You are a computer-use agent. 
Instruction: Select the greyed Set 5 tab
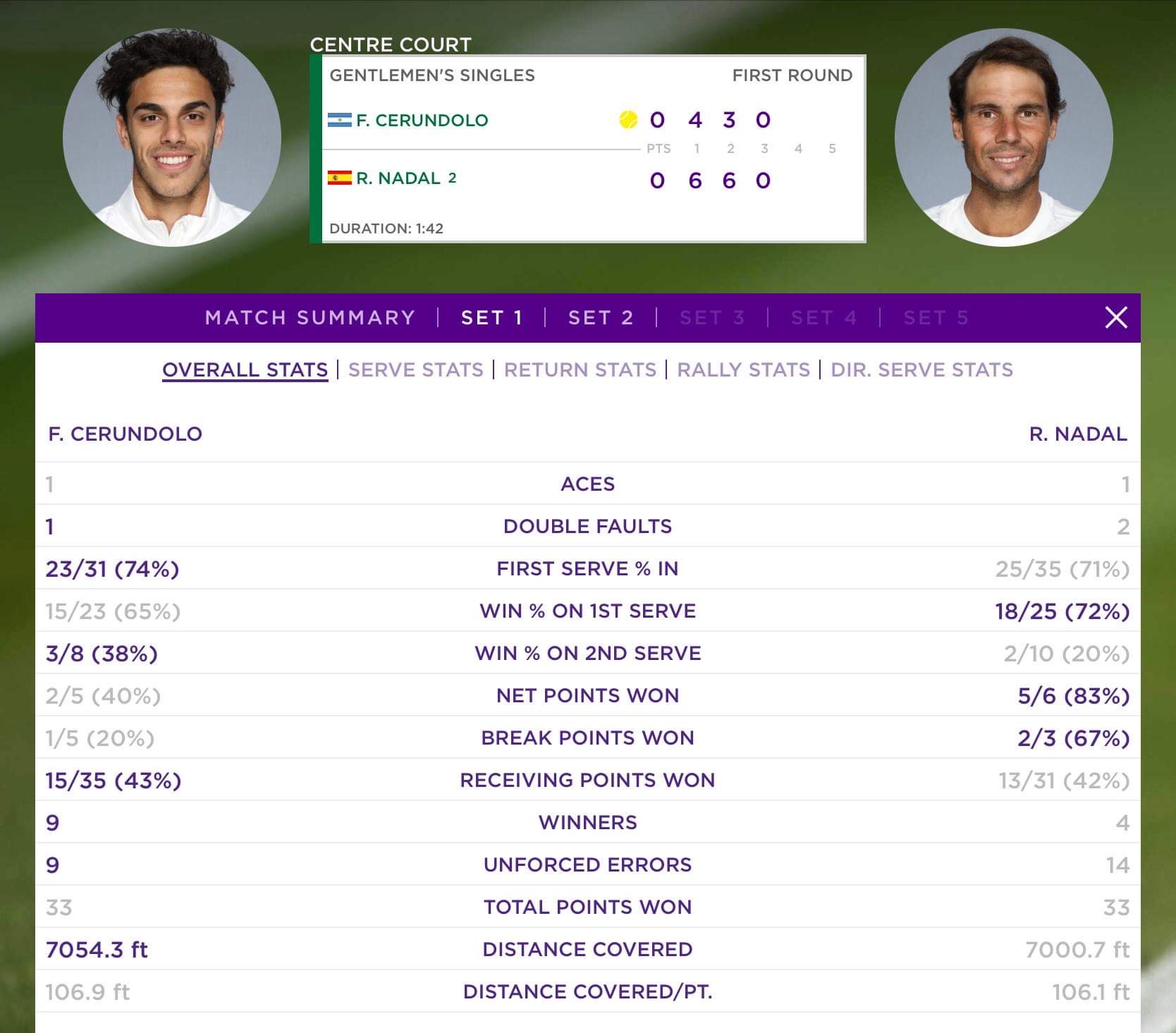tap(936, 317)
